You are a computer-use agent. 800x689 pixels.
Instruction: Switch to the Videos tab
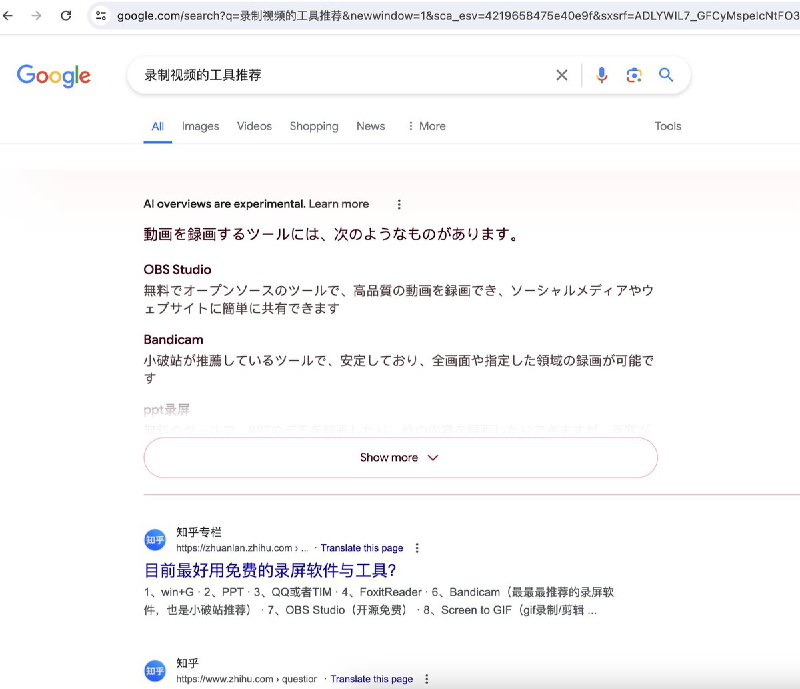click(x=254, y=126)
